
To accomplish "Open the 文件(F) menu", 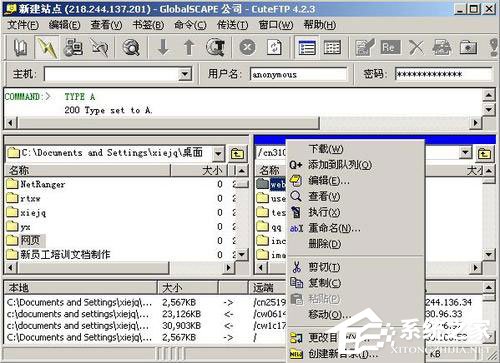I will pyautogui.click(x=23, y=25).
